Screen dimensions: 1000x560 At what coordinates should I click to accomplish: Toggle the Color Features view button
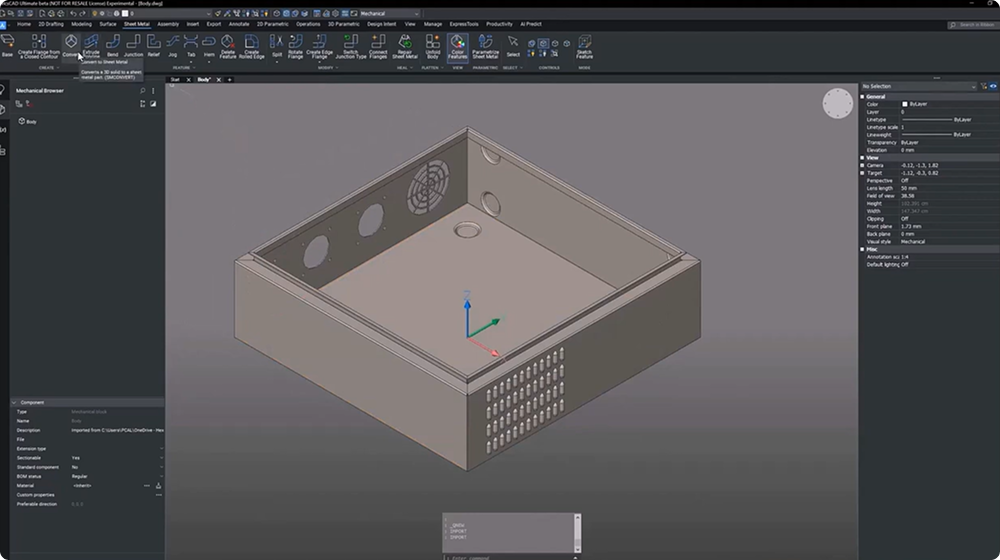point(457,47)
